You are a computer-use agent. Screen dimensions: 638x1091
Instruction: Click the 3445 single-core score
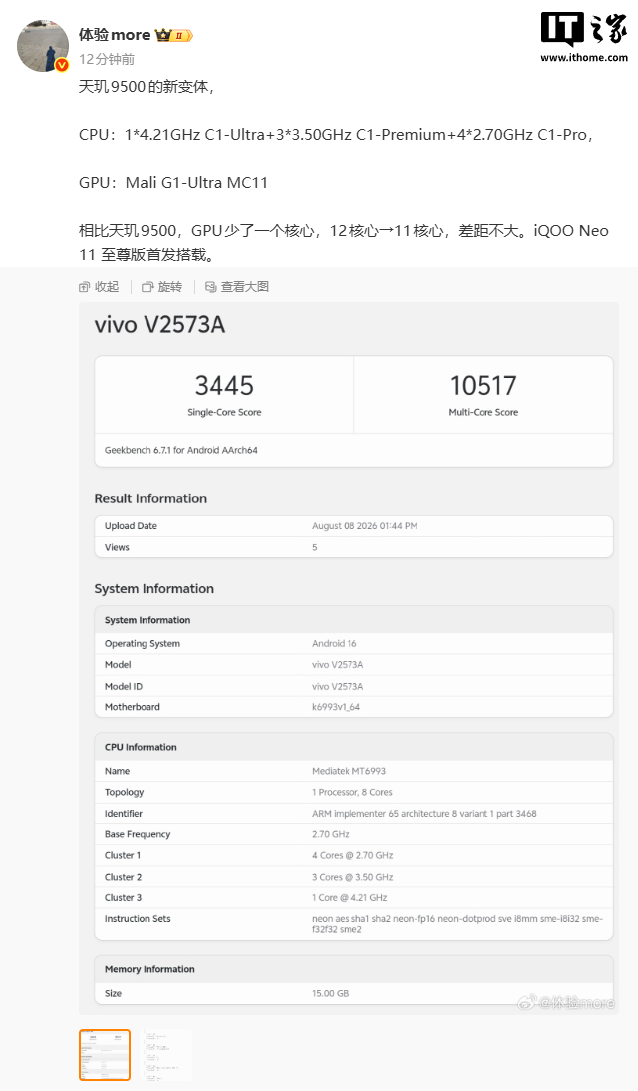[x=224, y=385]
